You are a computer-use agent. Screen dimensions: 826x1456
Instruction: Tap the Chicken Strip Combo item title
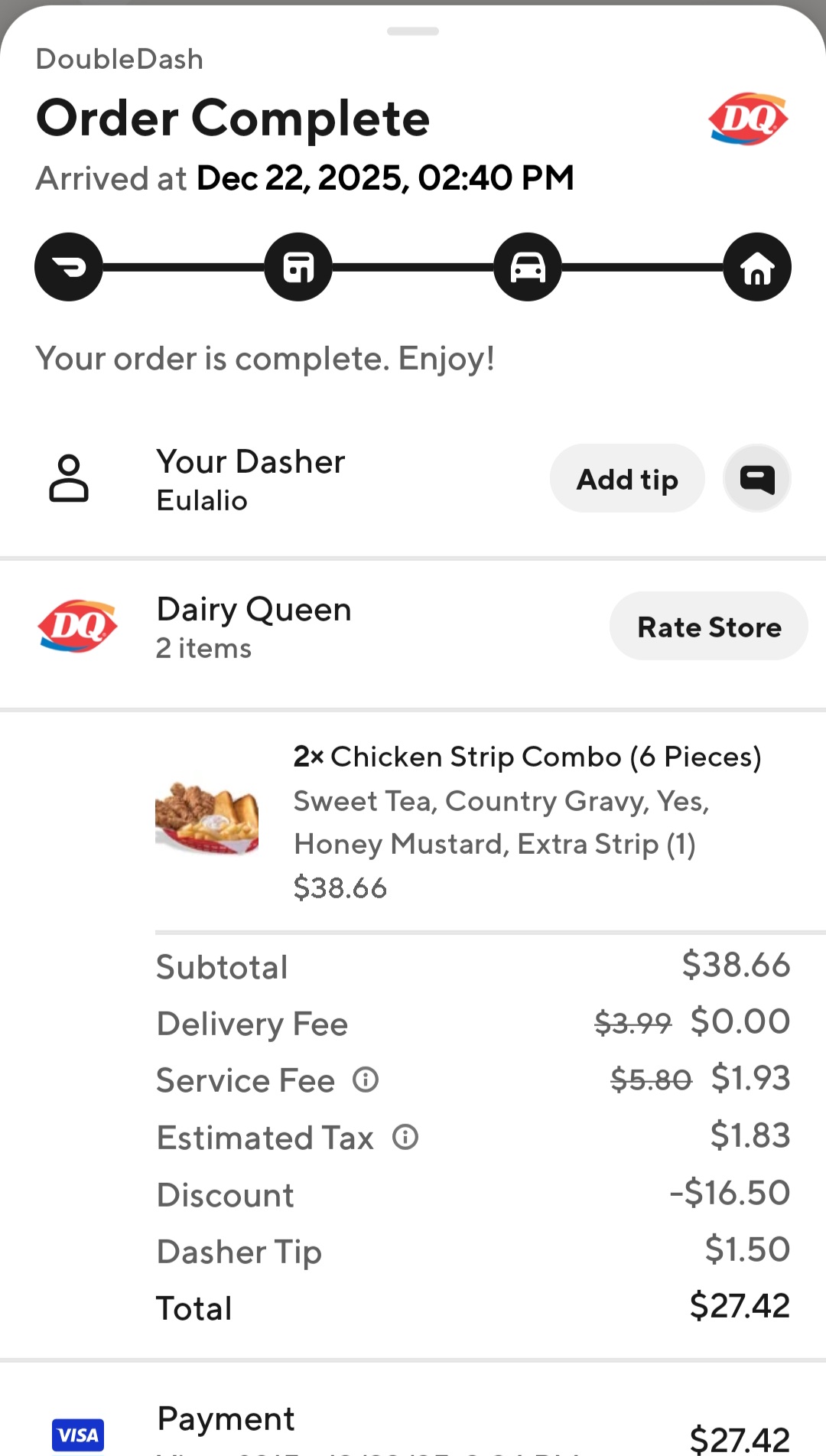tap(528, 757)
